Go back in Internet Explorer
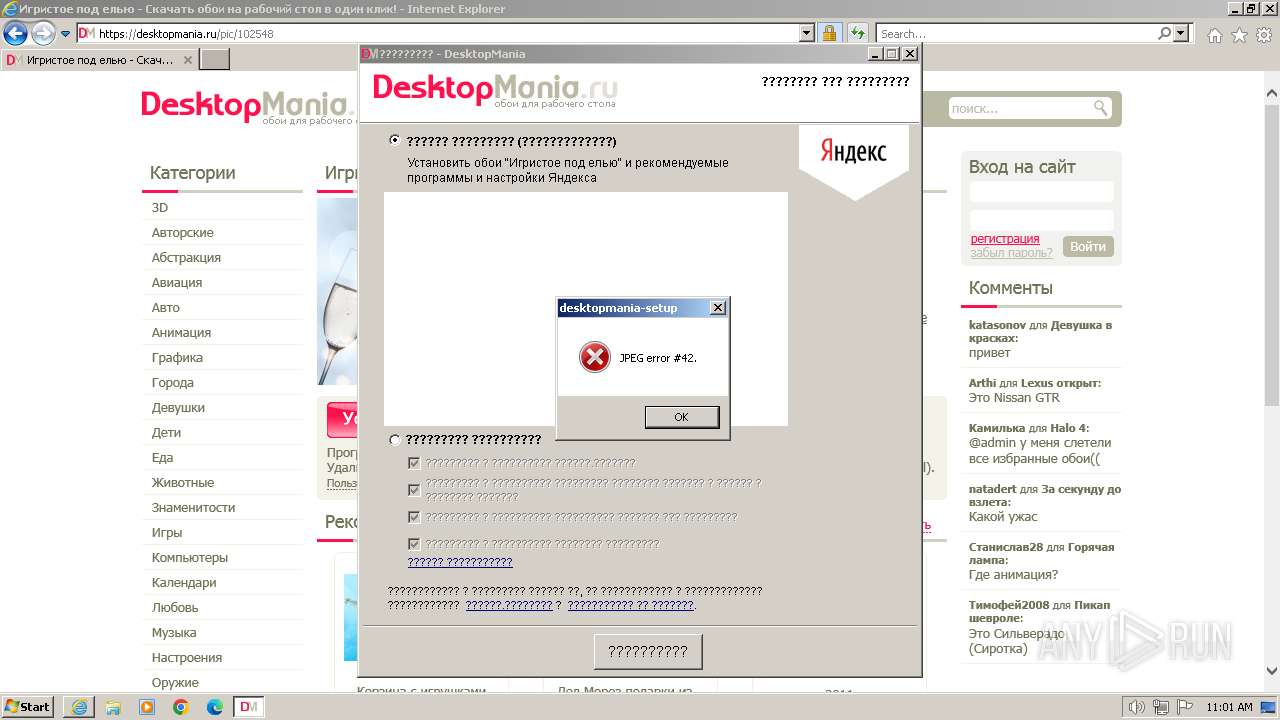Screen dimensions: 1280x720 click(15, 33)
